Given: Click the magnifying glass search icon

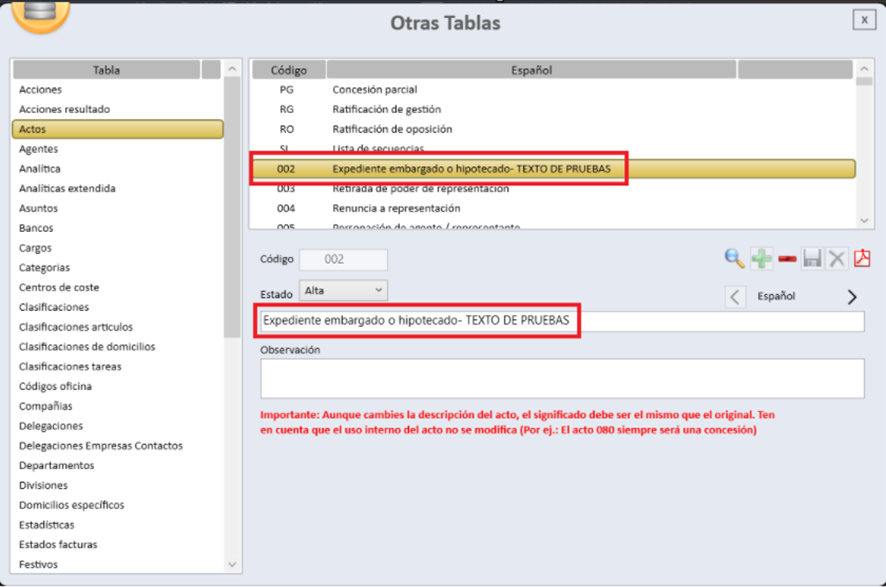Looking at the screenshot, I should pos(735,259).
